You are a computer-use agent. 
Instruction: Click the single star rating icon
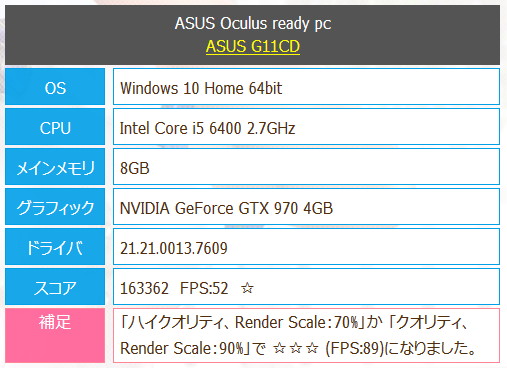click(x=247, y=288)
